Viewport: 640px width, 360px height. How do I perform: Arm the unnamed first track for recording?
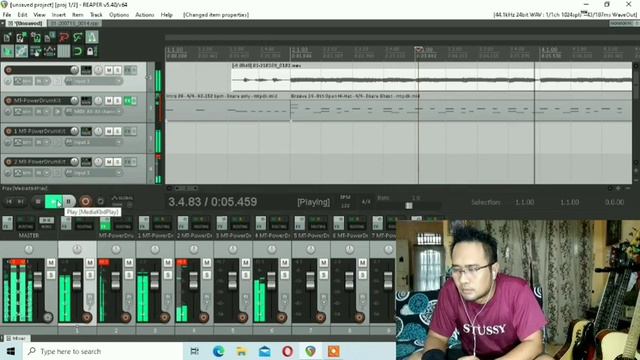pyautogui.click(x=9, y=70)
